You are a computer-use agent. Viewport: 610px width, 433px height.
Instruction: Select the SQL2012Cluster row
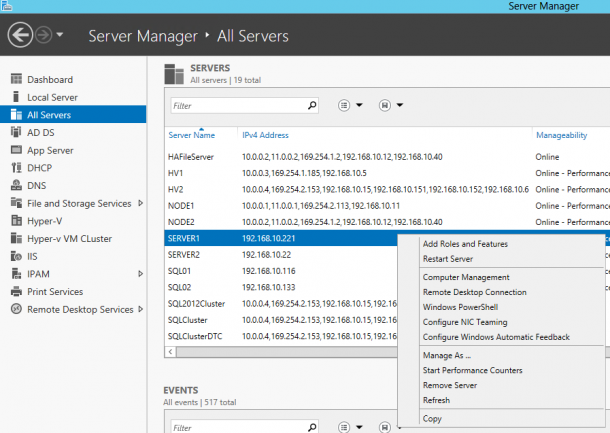pos(281,304)
